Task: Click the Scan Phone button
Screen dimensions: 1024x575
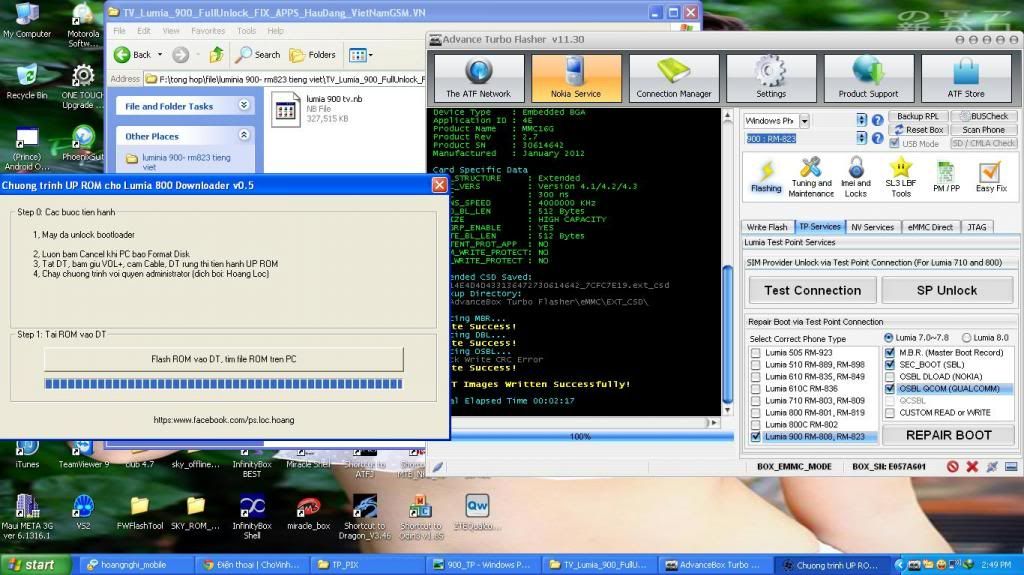Action: tap(983, 130)
